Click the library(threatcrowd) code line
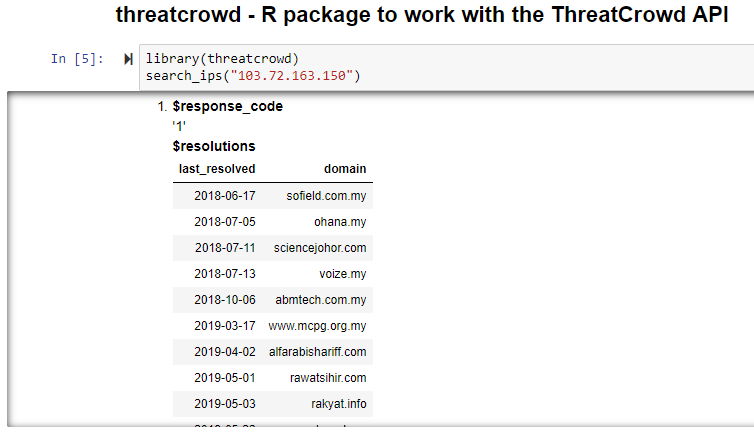Image resolution: width=754 pixels, height=435 pixels. [x=221, y=59]
